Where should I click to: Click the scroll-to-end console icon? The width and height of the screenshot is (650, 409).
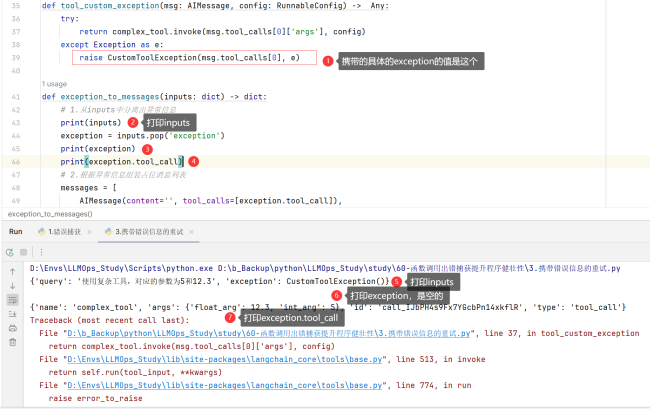tap(12, 314)
